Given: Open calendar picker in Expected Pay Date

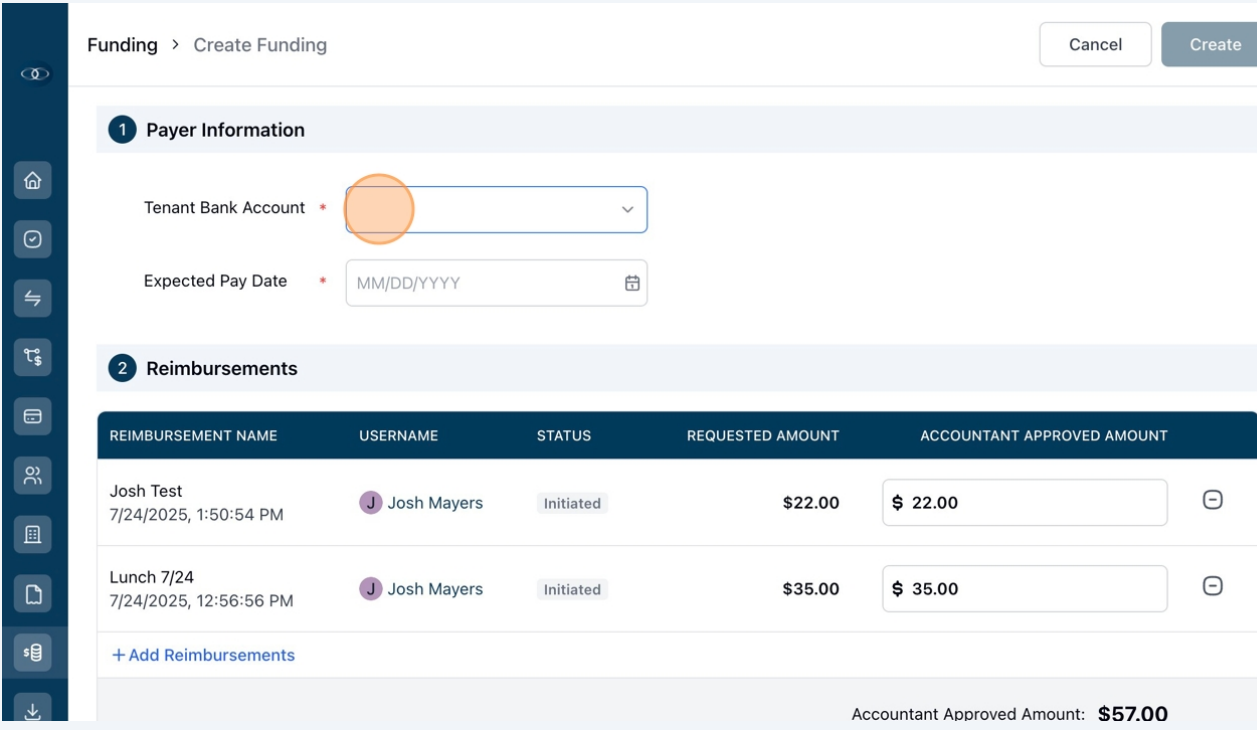Looking at the screenshot, I should pos(632,283).
